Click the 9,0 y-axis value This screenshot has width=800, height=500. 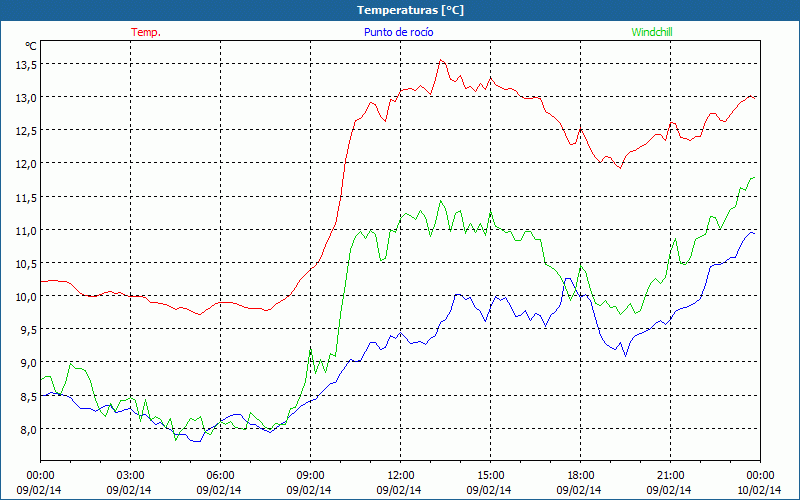(28, 363)
